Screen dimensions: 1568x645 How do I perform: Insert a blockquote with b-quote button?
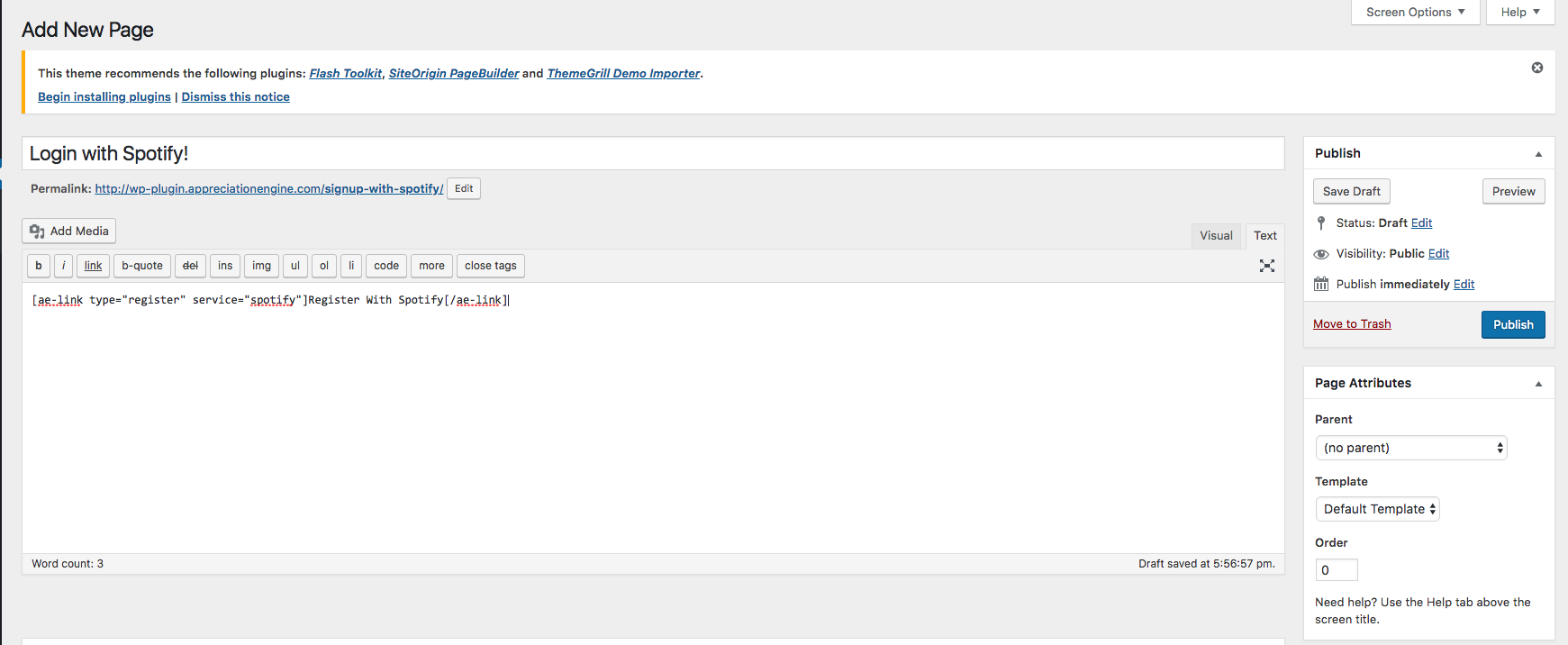[x=142, y=266]
